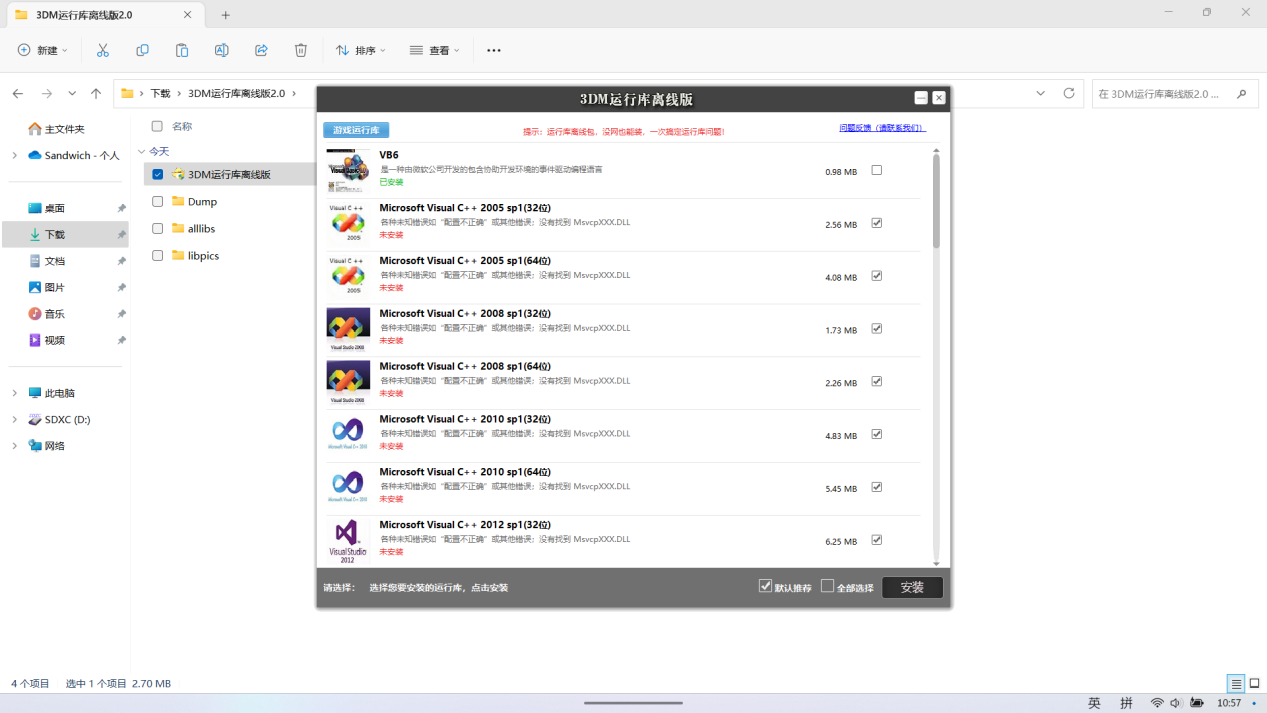
Task: Open the 问题反馈 feedback link
Action: [882, 128]
